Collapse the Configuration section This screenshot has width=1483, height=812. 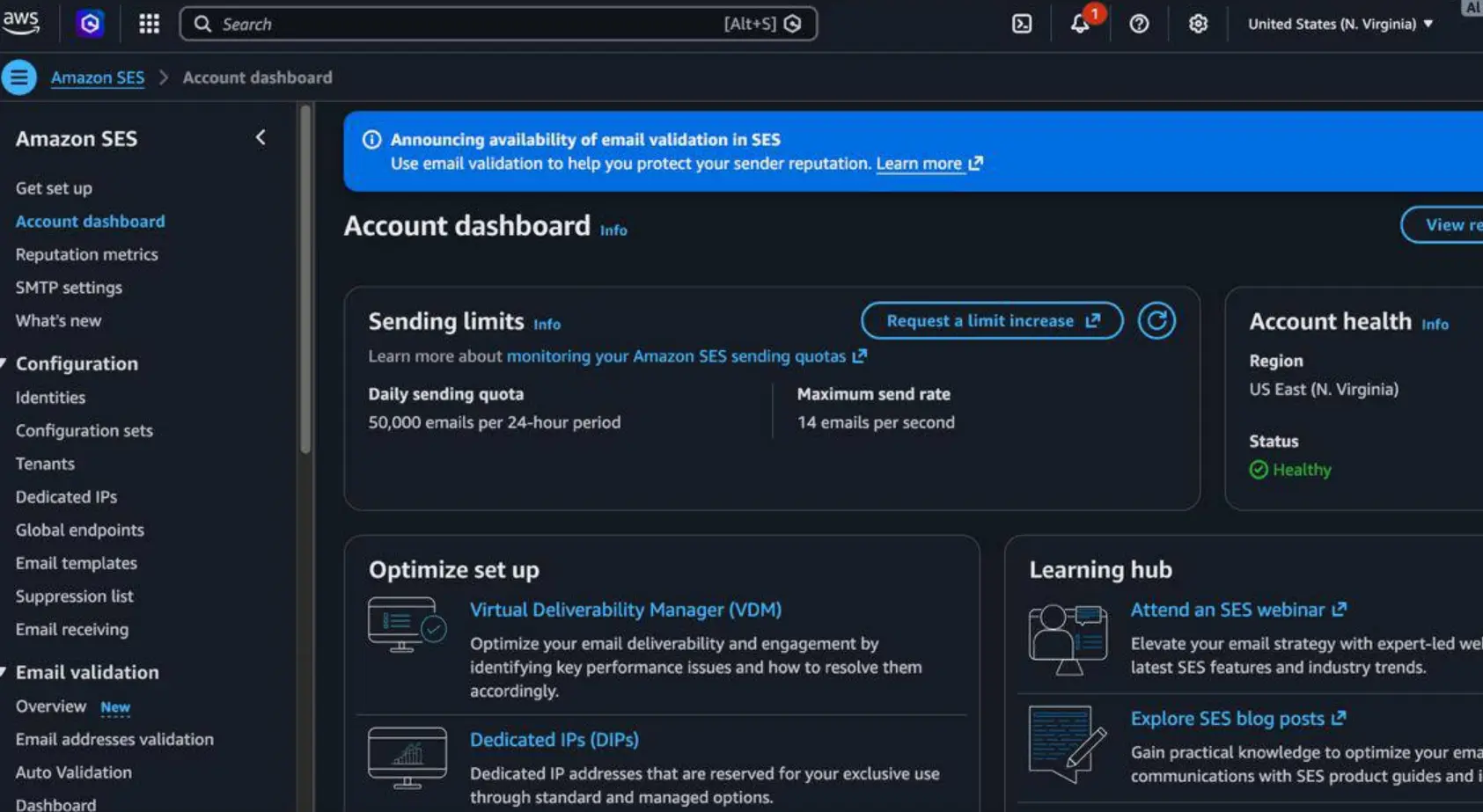tap(4, 362)
